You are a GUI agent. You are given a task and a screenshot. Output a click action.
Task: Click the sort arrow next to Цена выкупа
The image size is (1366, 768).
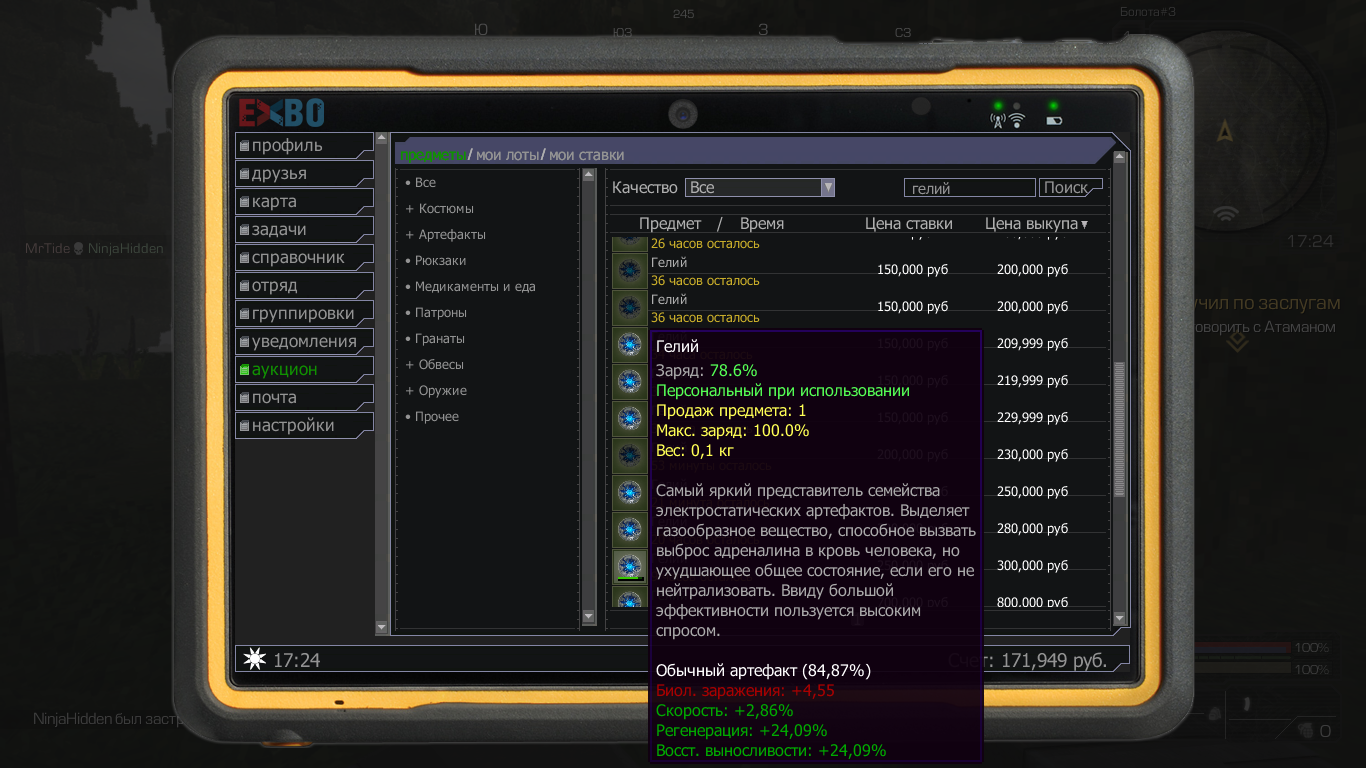coord(1084,224)
